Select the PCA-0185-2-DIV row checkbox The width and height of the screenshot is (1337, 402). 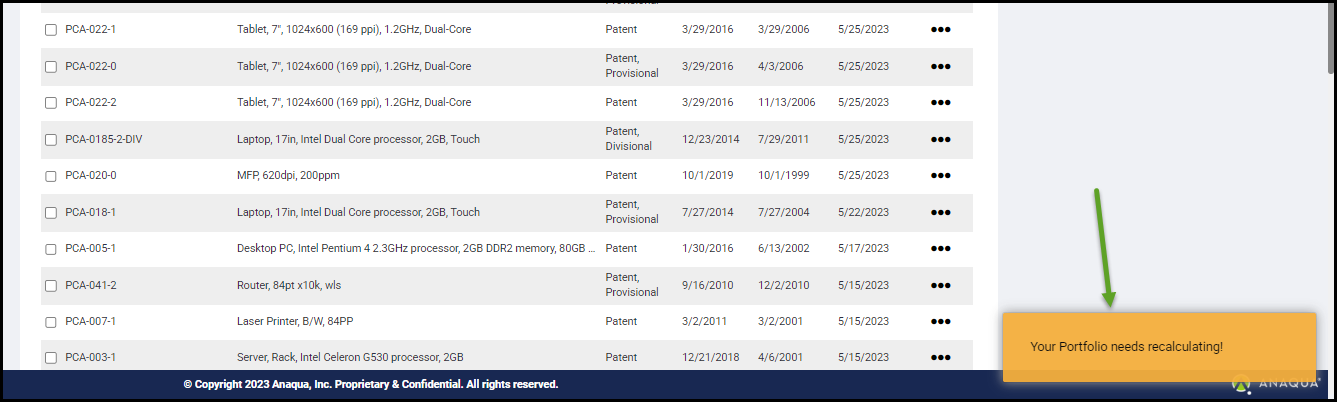(51, 140)
